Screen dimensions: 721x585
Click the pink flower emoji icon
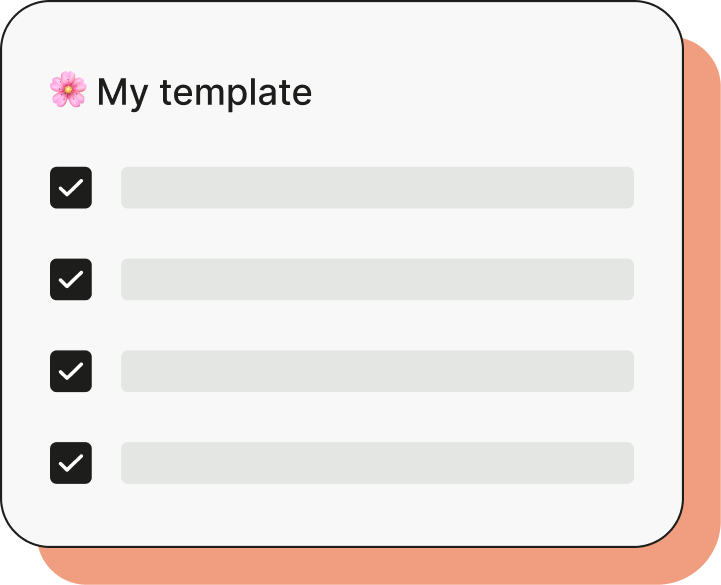point(67,90)
